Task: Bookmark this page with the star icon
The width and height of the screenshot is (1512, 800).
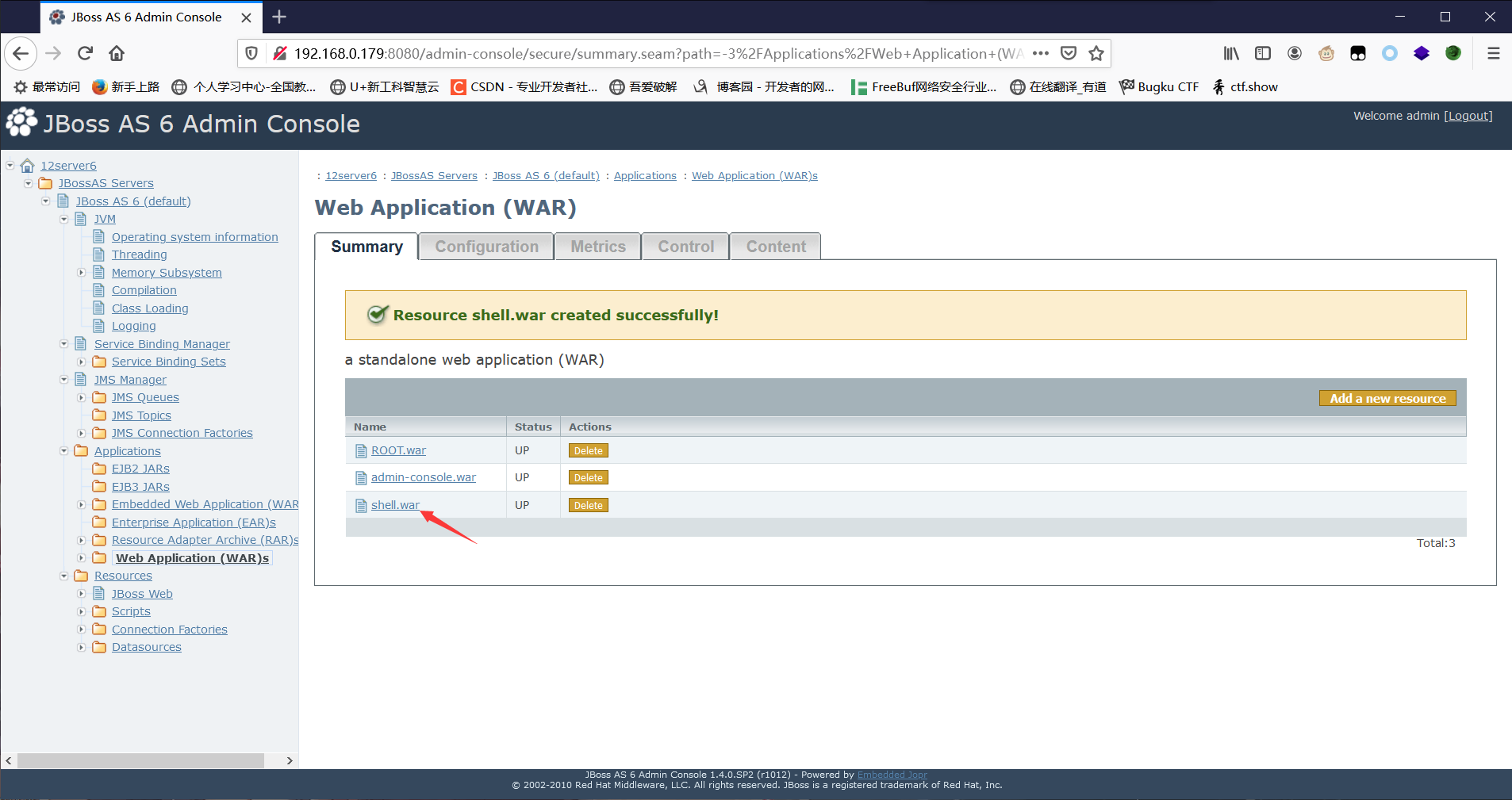Action: (1096, 53)
